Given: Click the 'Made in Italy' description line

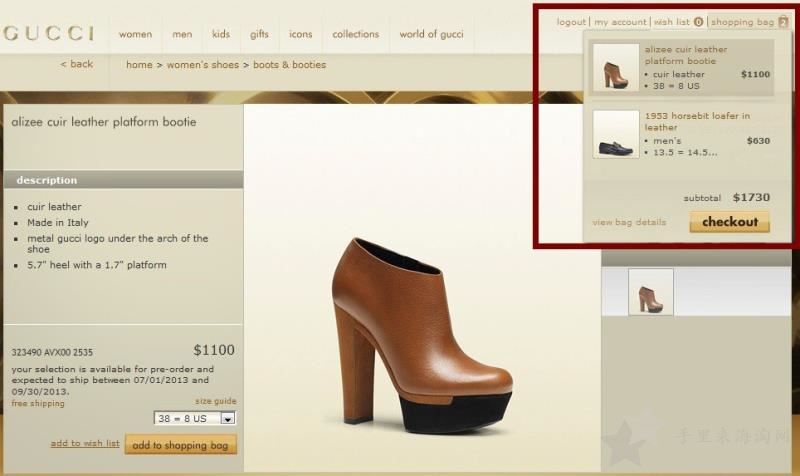Looking at the screenshot, I should [58, 222].
